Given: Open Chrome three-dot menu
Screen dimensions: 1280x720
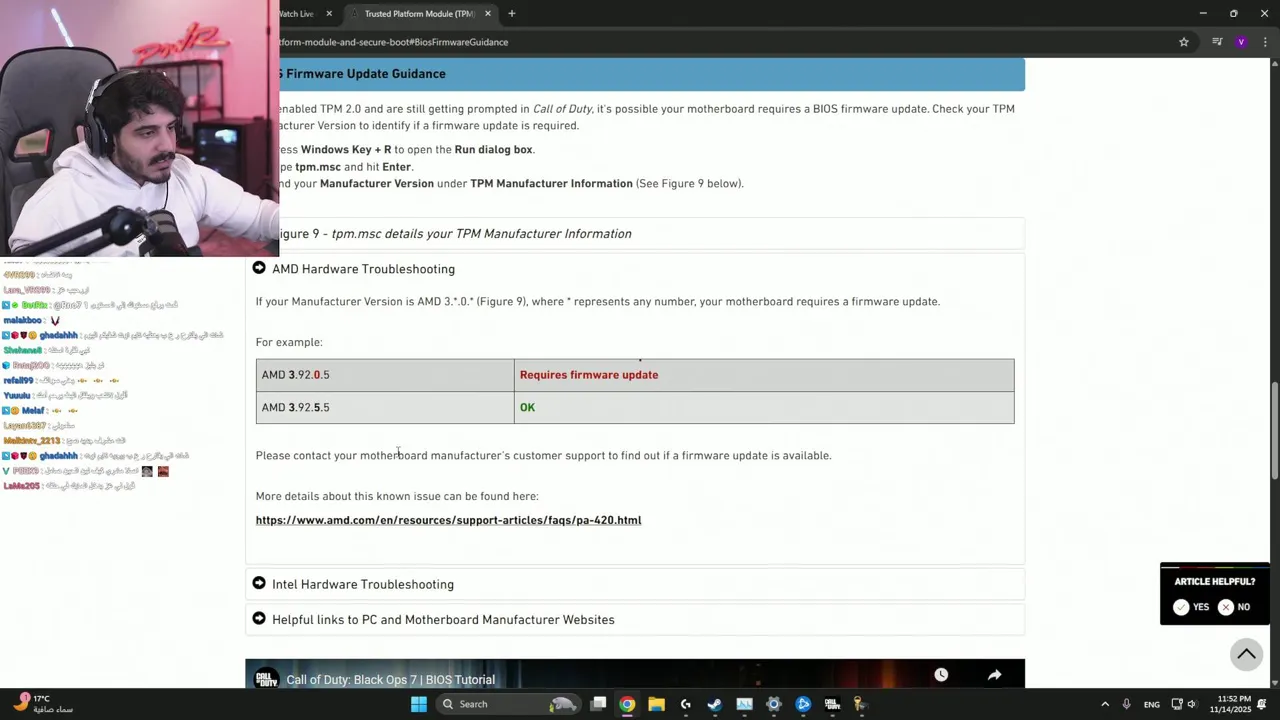Looking at the screenshot, I should pos(1265,42).
